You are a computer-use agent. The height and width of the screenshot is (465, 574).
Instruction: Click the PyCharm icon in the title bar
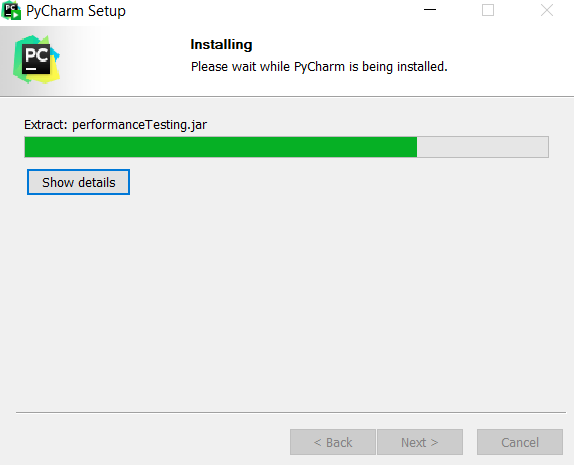click(11, 11)
